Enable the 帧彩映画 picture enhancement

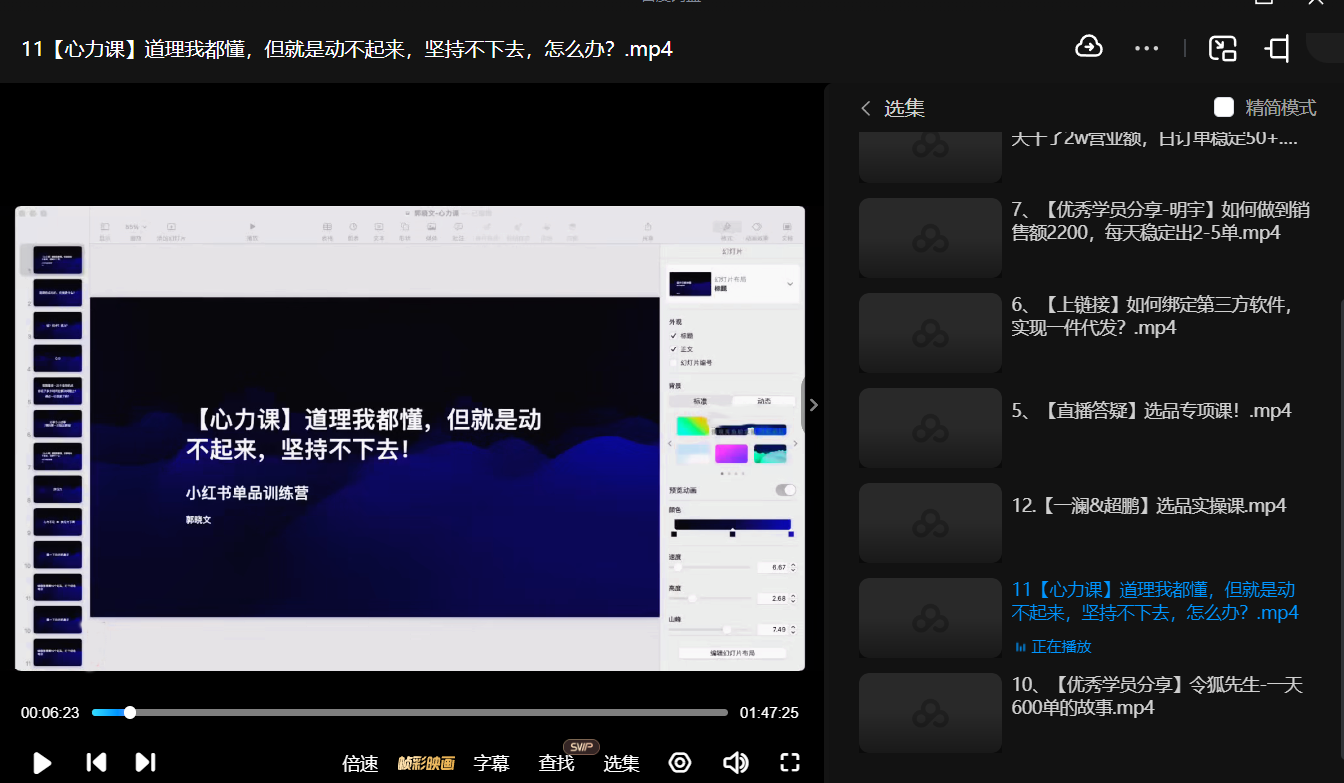pyautogui.click(x=426, y=764)
